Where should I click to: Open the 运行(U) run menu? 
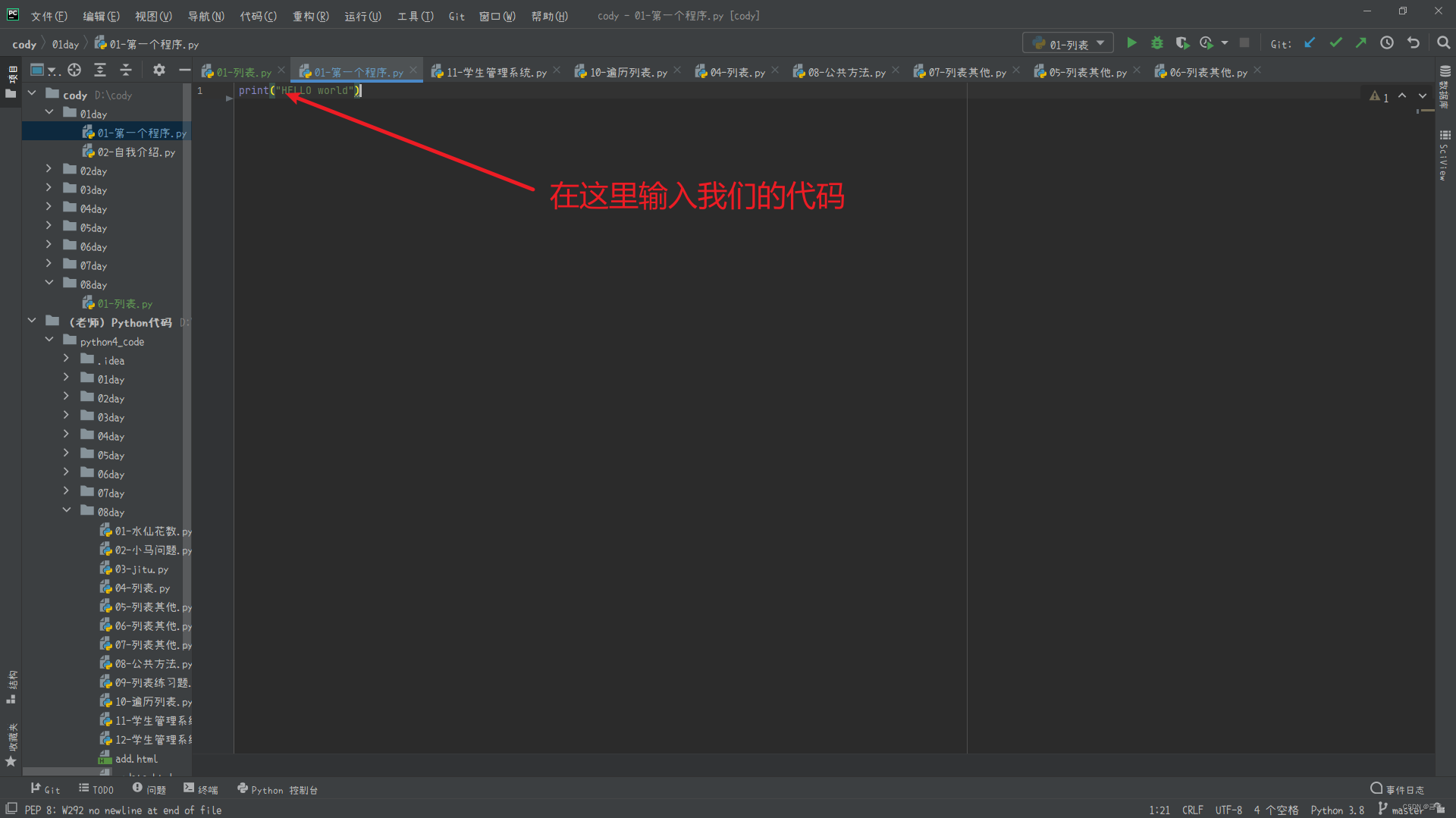pos(362,16)
